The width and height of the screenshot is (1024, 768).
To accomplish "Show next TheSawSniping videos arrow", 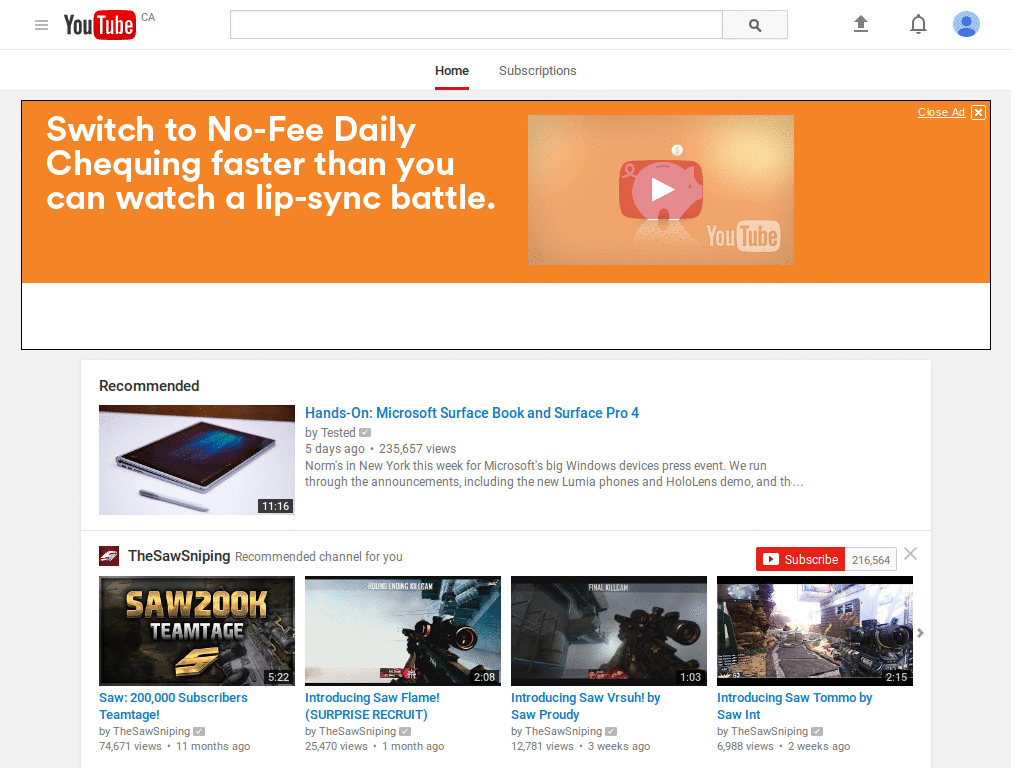I will (920, 633).
